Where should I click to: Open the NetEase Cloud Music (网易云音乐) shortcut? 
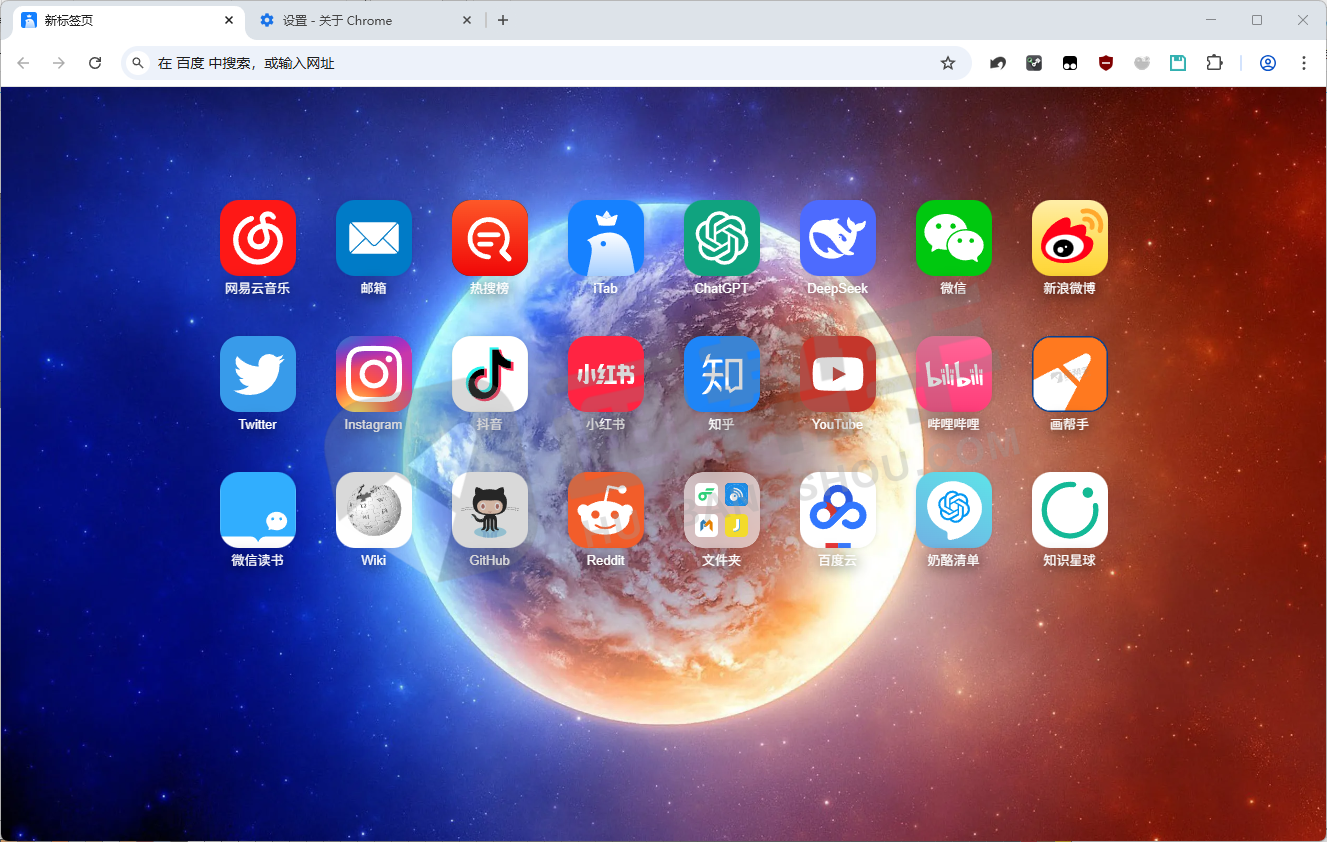[x=258, y=238]
